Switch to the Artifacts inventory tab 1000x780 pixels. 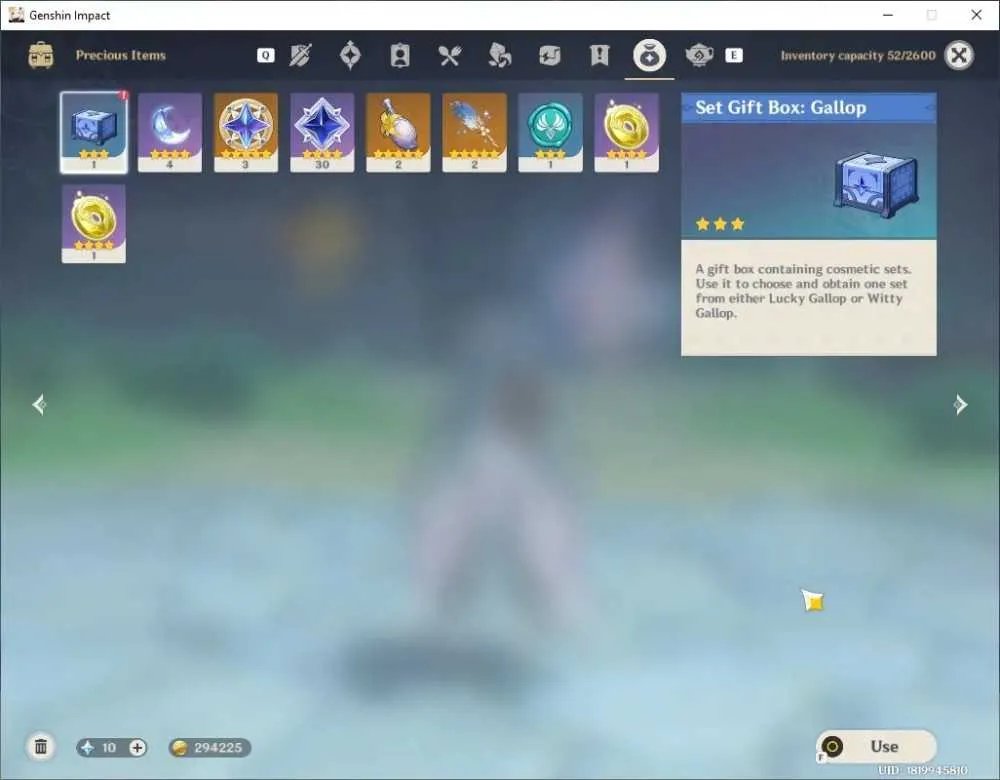pos(350,55)
